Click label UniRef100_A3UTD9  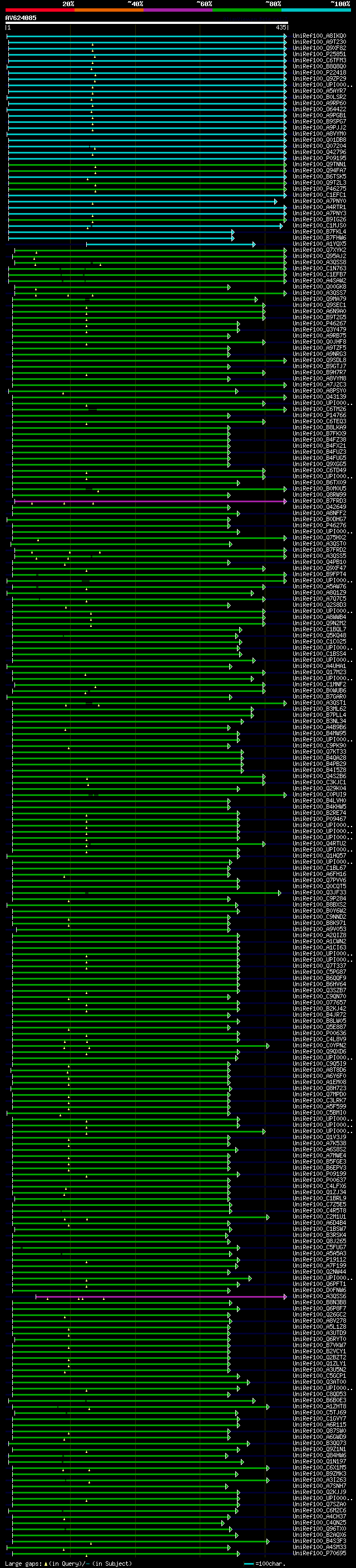[319, 1333]
